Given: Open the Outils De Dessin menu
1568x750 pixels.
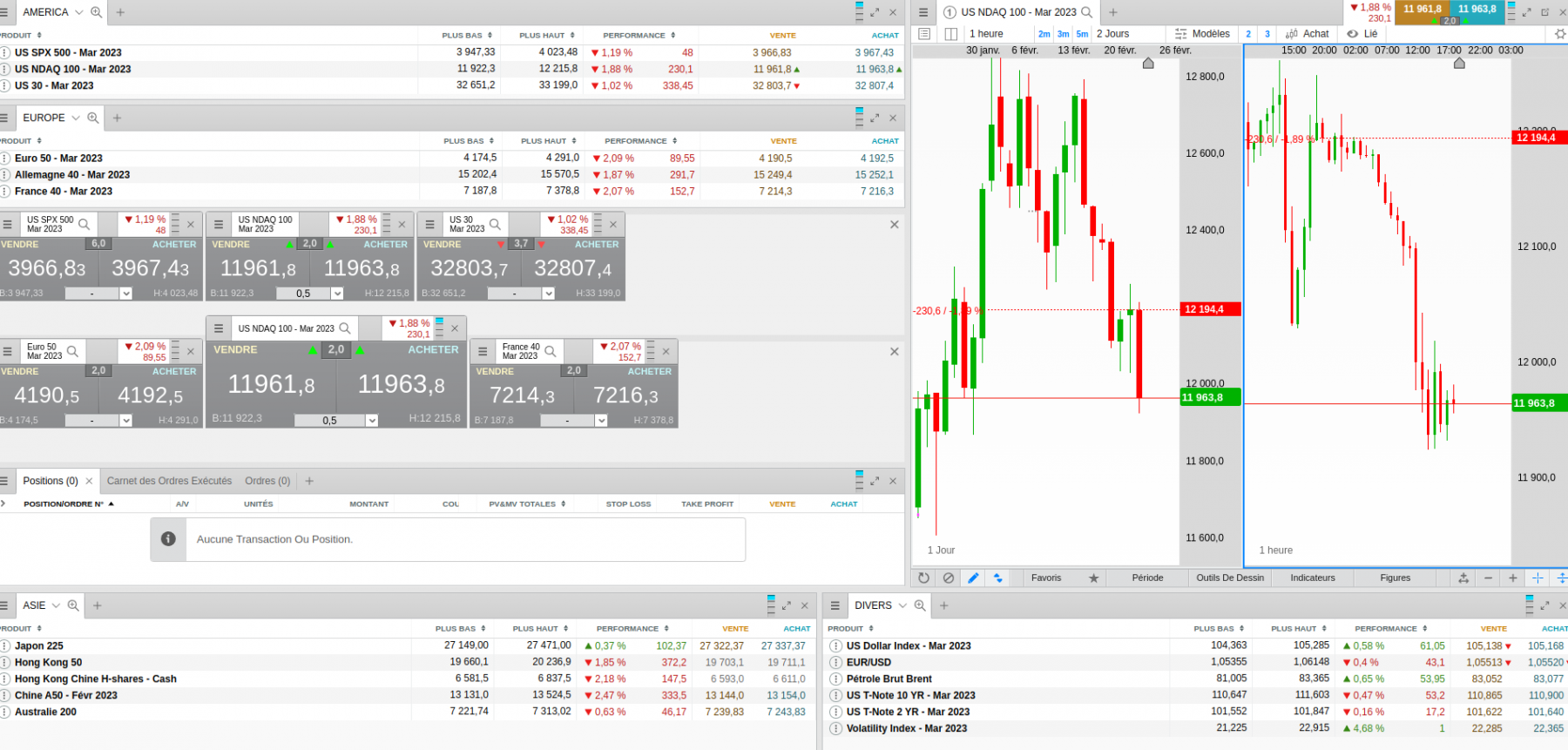Looking at the screenshot, I should coord(1230,578).
